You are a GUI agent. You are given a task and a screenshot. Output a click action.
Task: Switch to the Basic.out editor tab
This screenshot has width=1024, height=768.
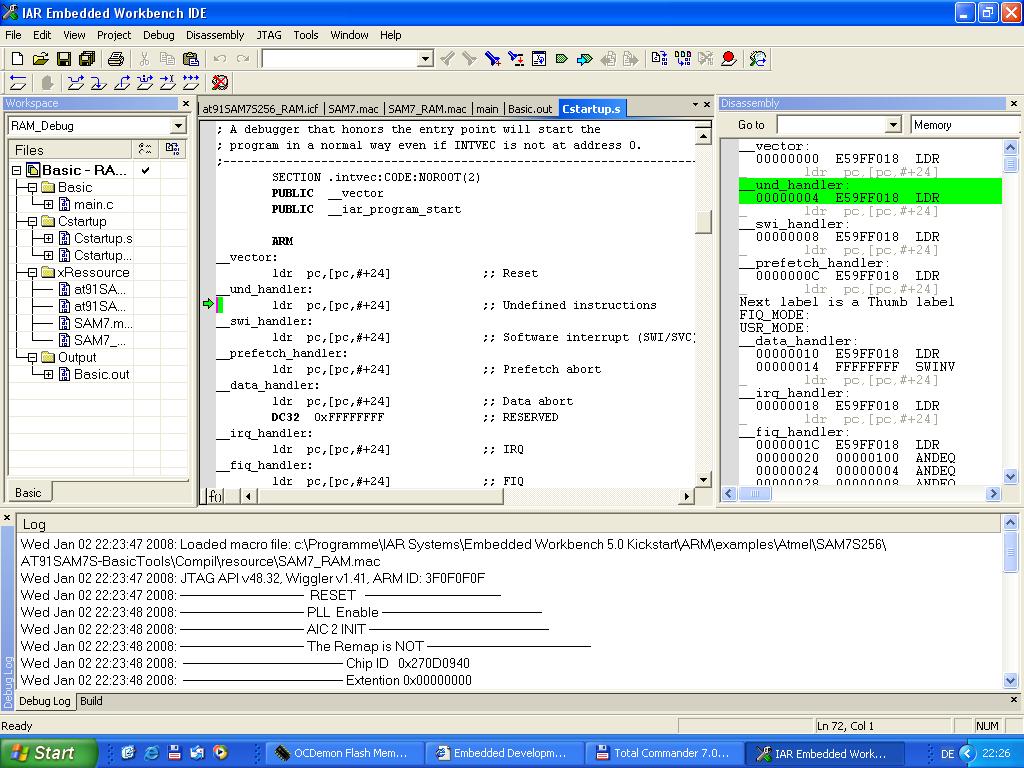(530, 109)
